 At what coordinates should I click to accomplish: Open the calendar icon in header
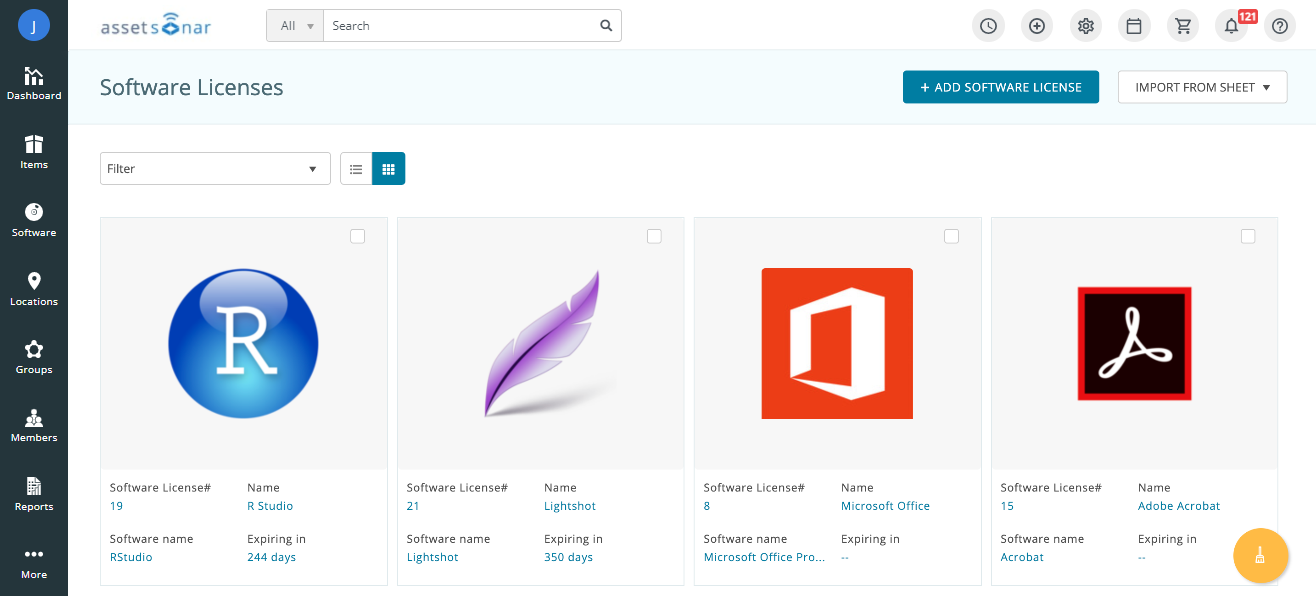click(1134, 26)
